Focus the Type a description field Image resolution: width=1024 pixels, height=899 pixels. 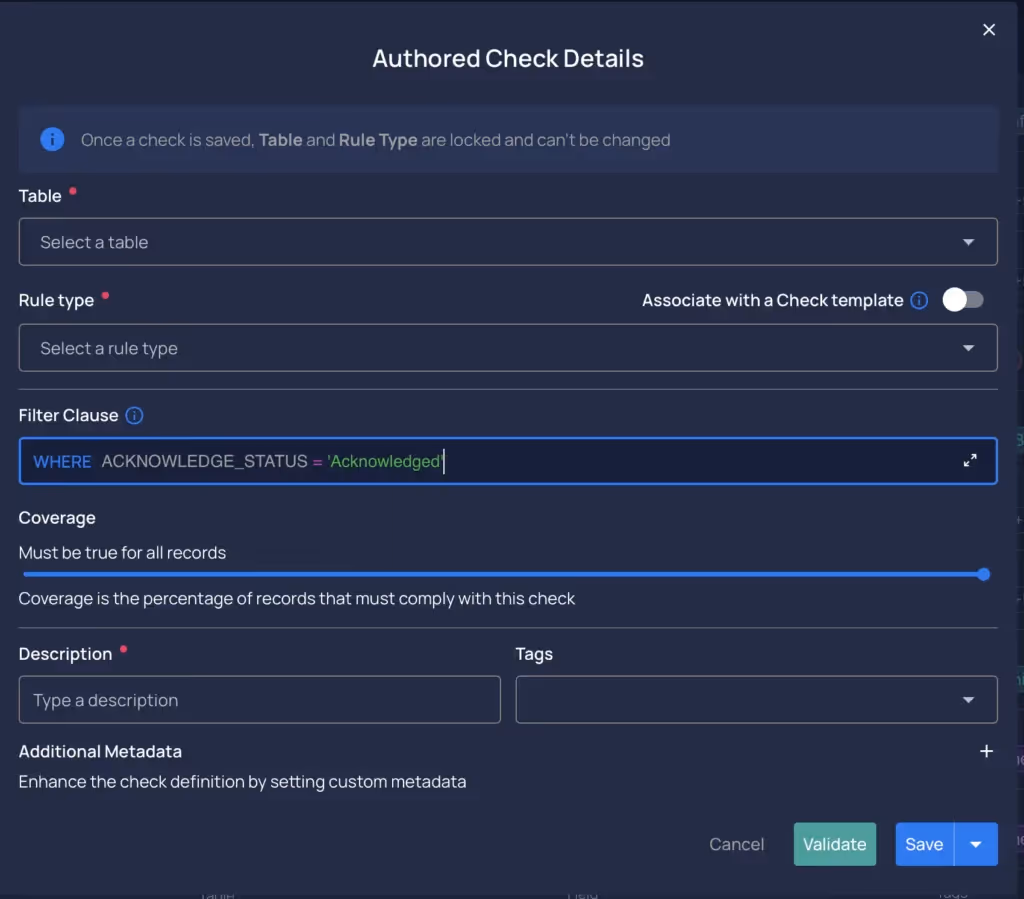(x=259, y=700)
